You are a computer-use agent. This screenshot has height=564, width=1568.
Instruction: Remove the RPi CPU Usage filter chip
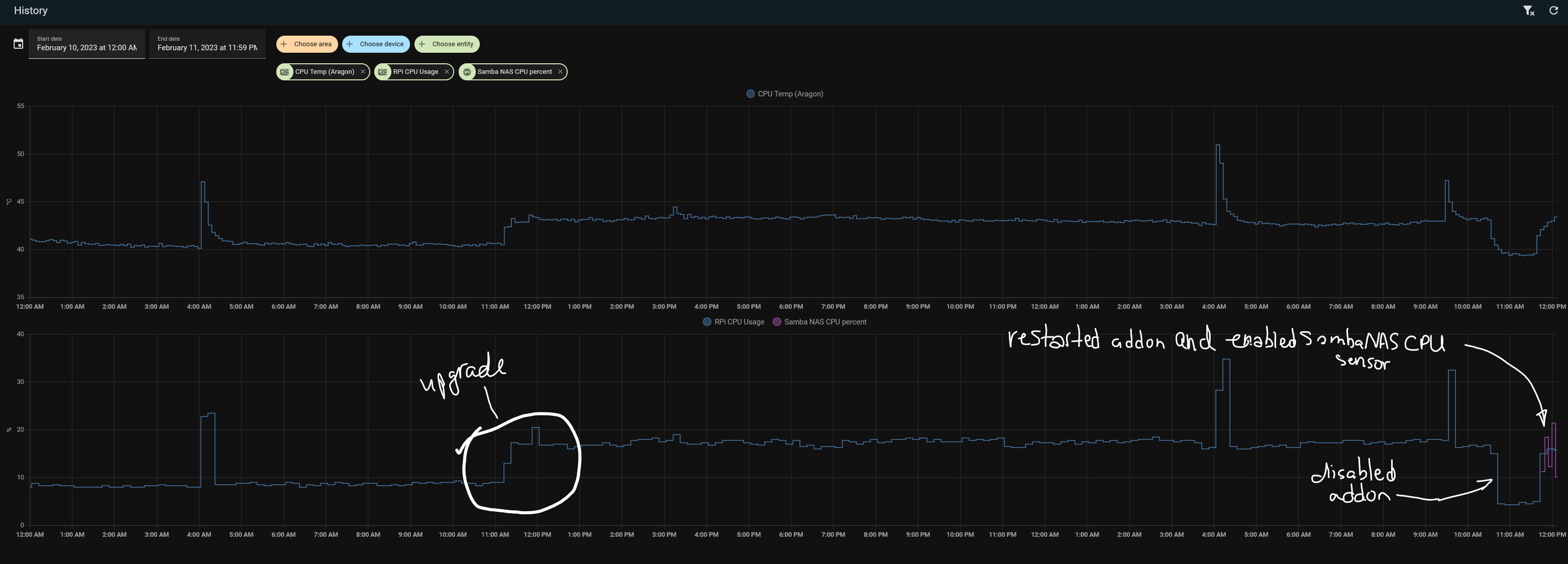point(447,72)
